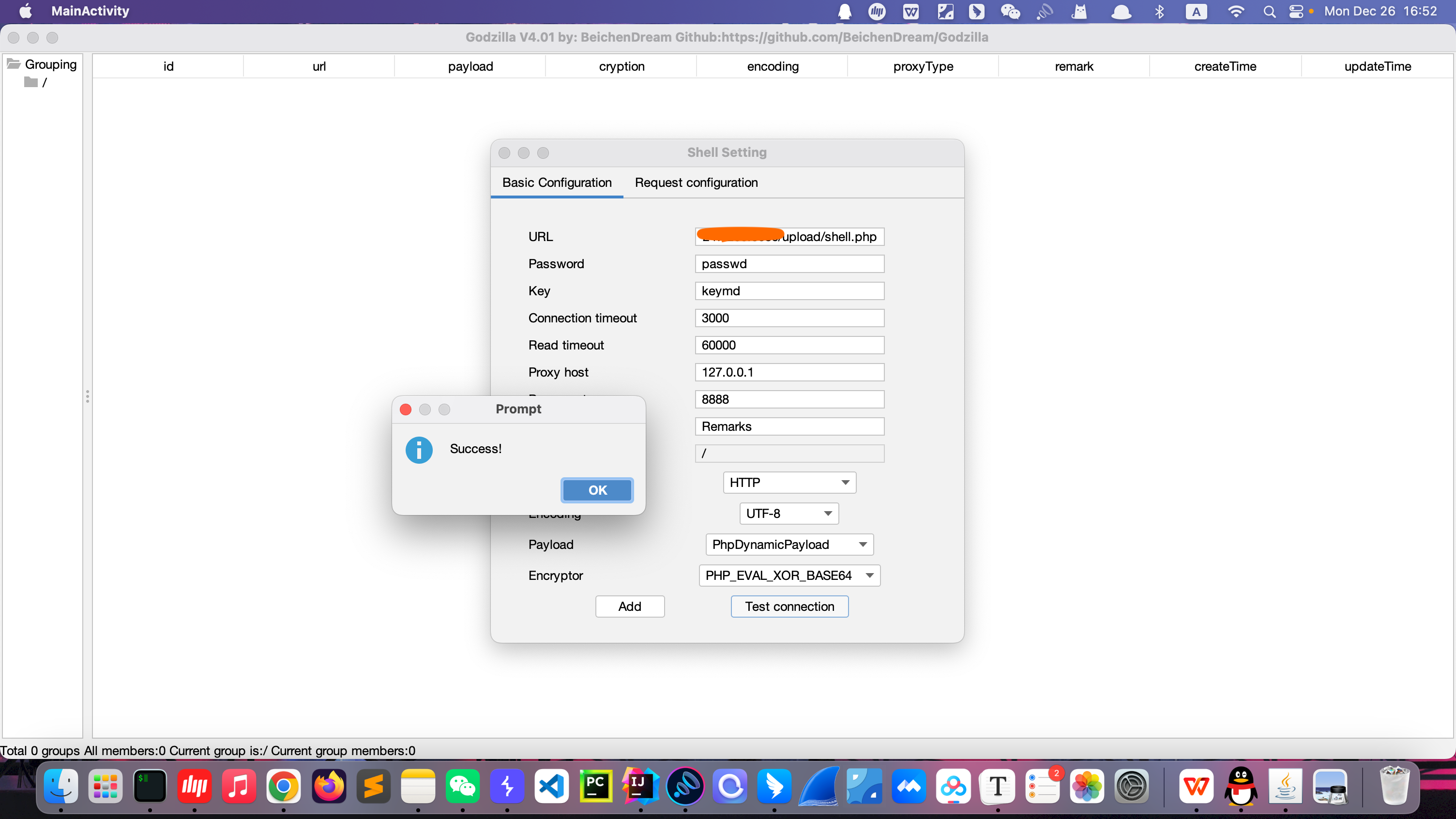Click the 'proxyType' column header
The image size is (1456, 819).
[923, 66]
